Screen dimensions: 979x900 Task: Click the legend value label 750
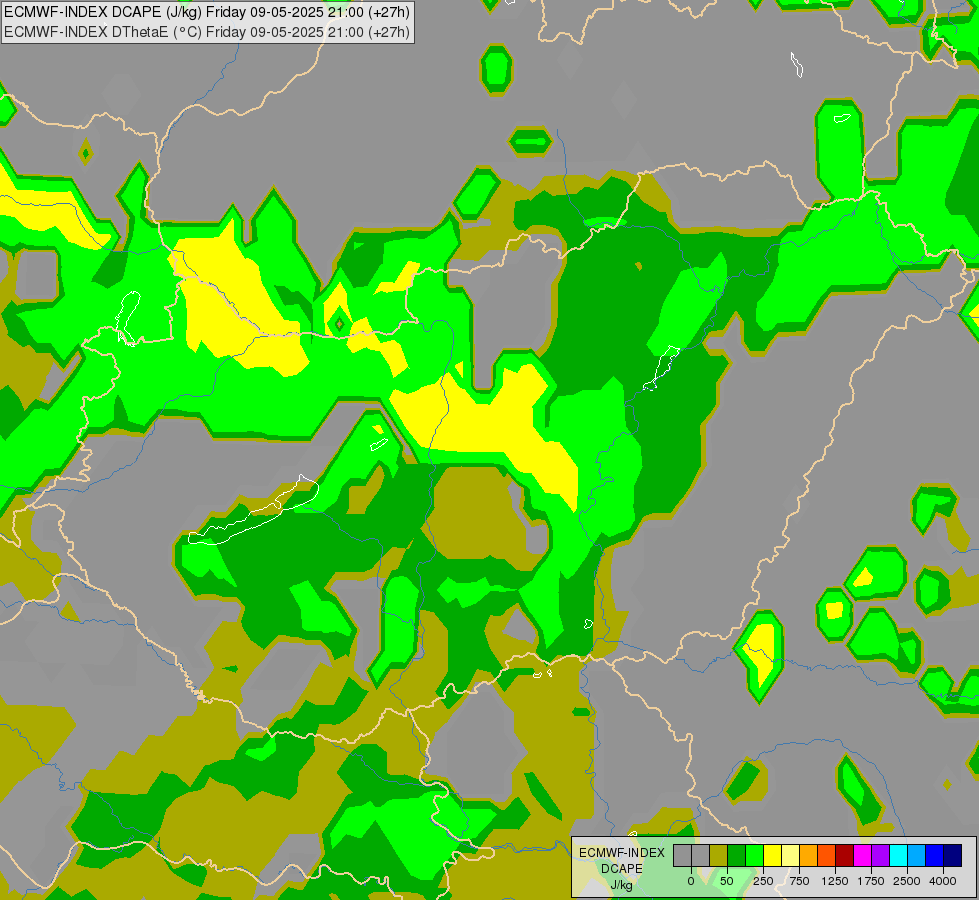[799, 881]
